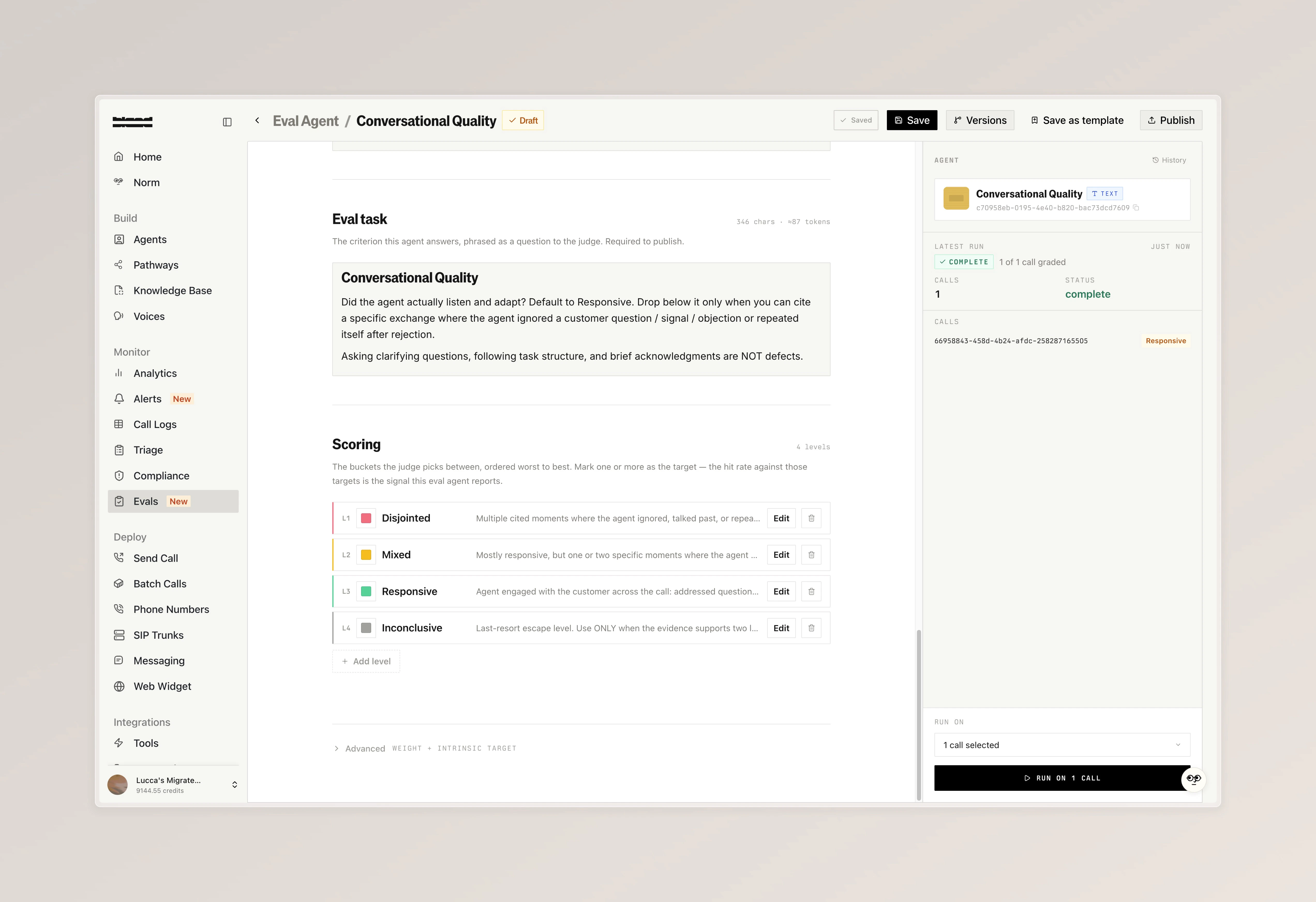
Task: Open Versions
Action: pyautogui.click(x=980, y=120)
